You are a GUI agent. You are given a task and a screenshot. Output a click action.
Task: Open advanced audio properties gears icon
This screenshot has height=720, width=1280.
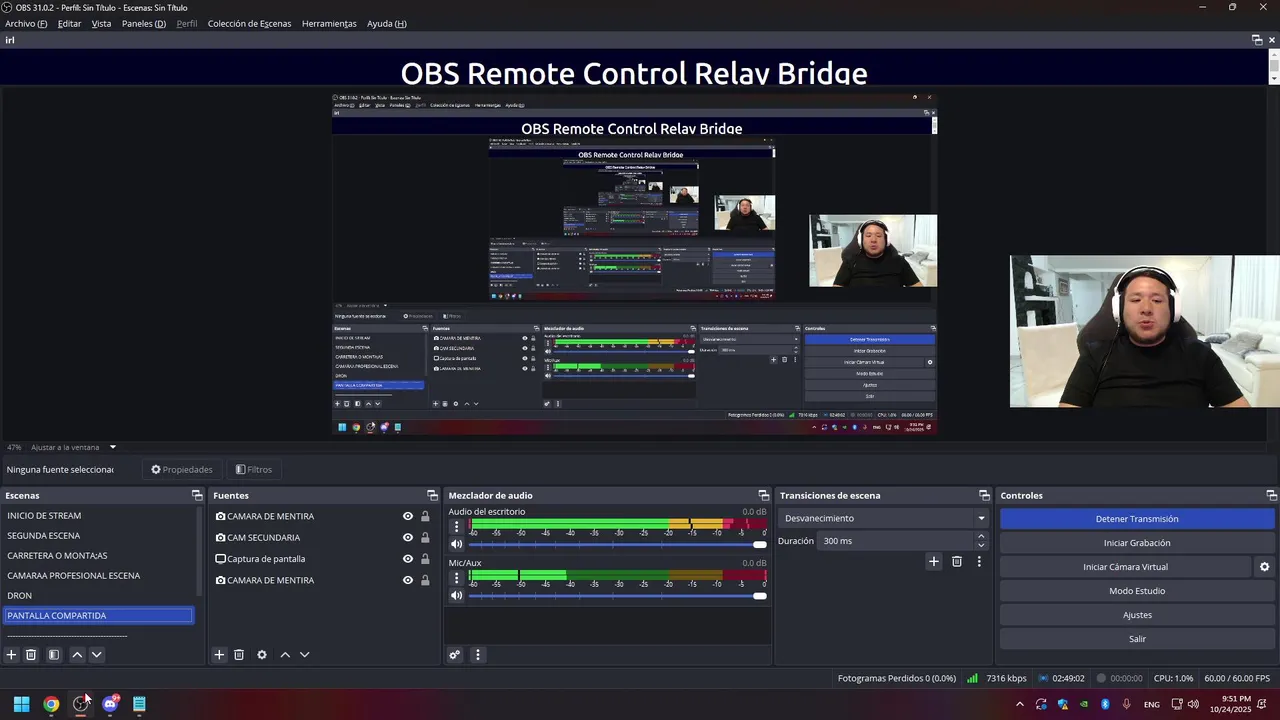click(454, 655)
